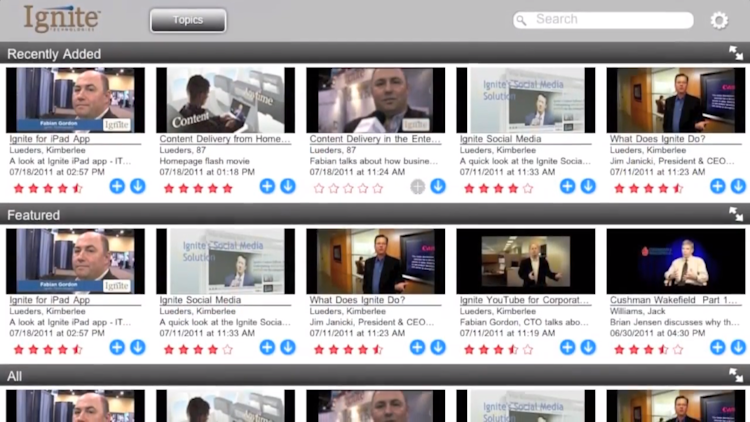Rate Cushman Wakefield Part 1 five stars
The width and height of the screenshot is (750, 422).
pos(678,350)
